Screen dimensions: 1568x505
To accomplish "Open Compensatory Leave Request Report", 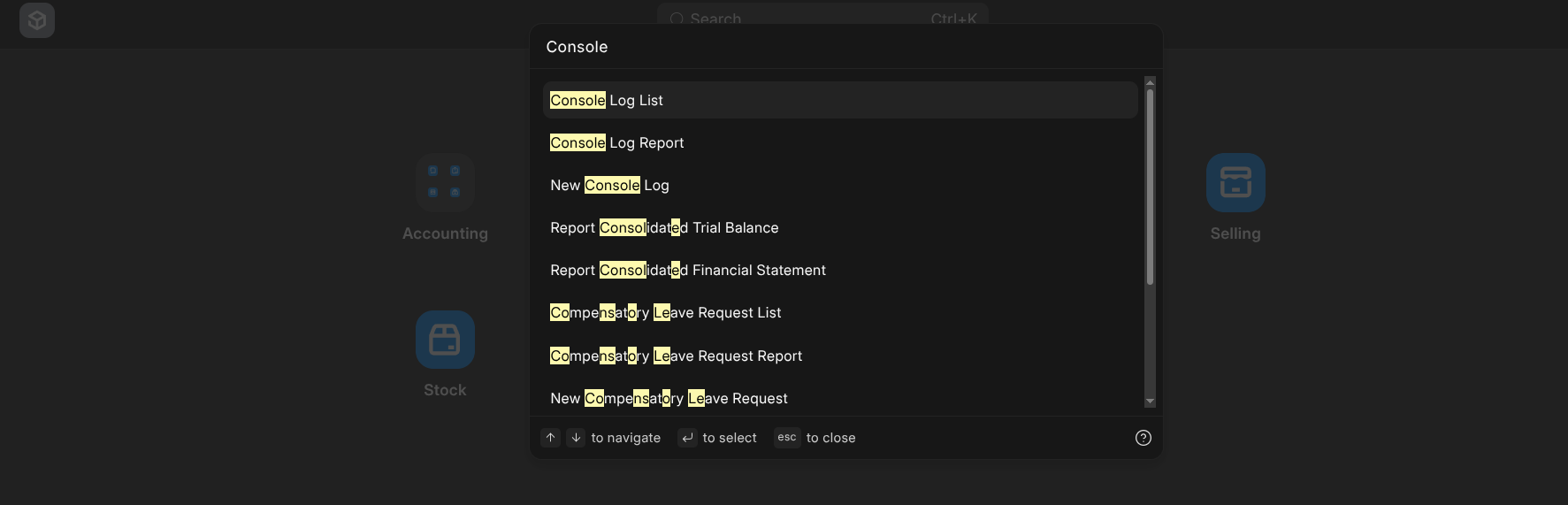I will [677, 356].
